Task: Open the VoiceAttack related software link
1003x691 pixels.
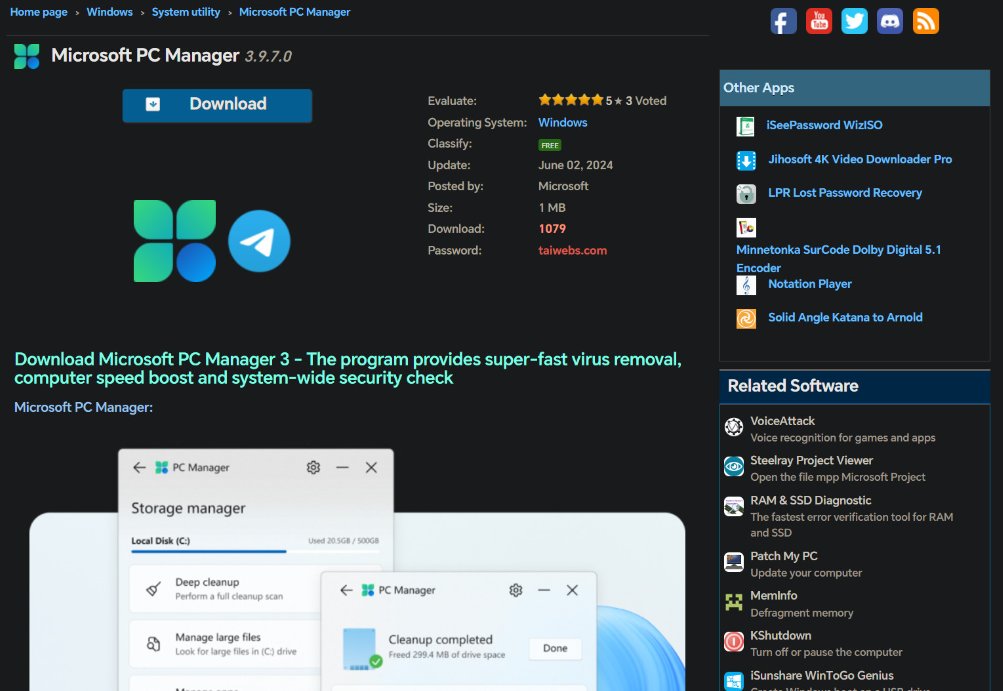Action: pos(782,421)
